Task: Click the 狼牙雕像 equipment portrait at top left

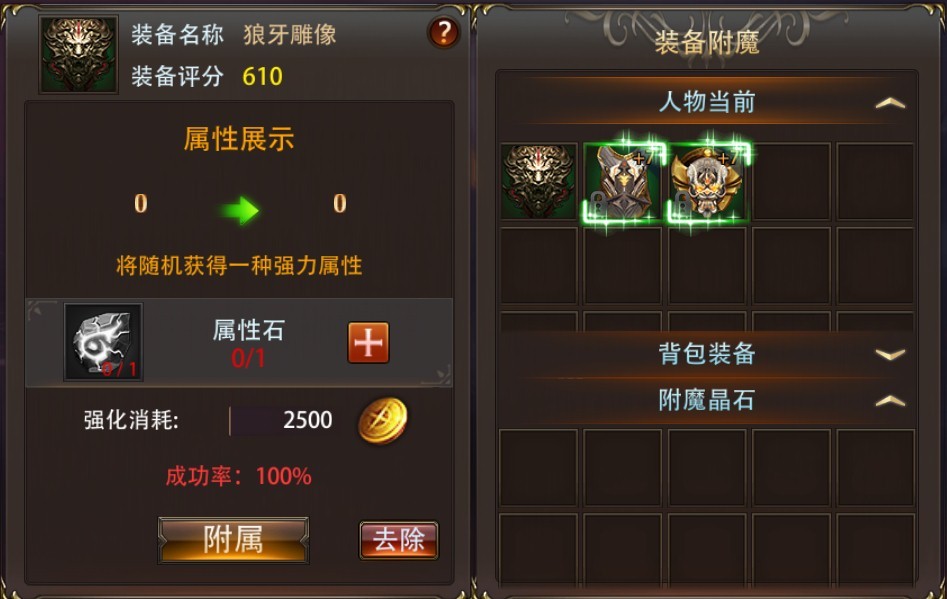Action: (79, 54)
